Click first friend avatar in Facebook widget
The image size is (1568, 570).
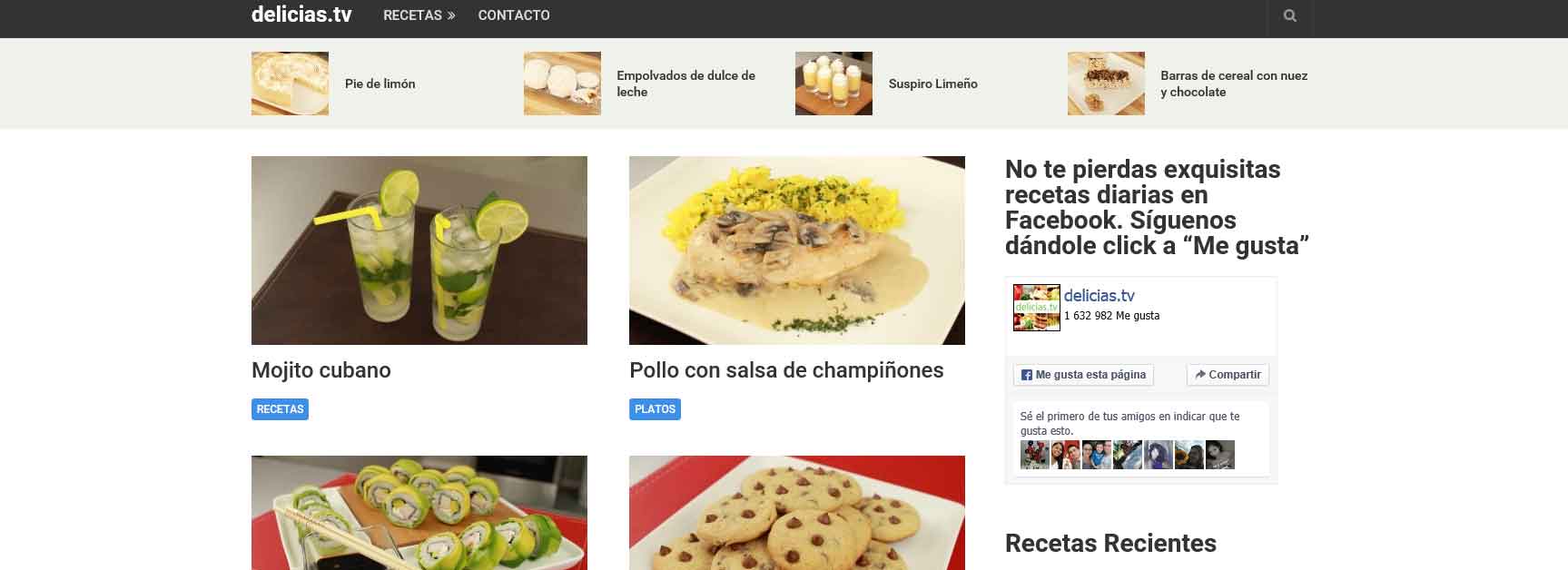[x=1034, y=455]
